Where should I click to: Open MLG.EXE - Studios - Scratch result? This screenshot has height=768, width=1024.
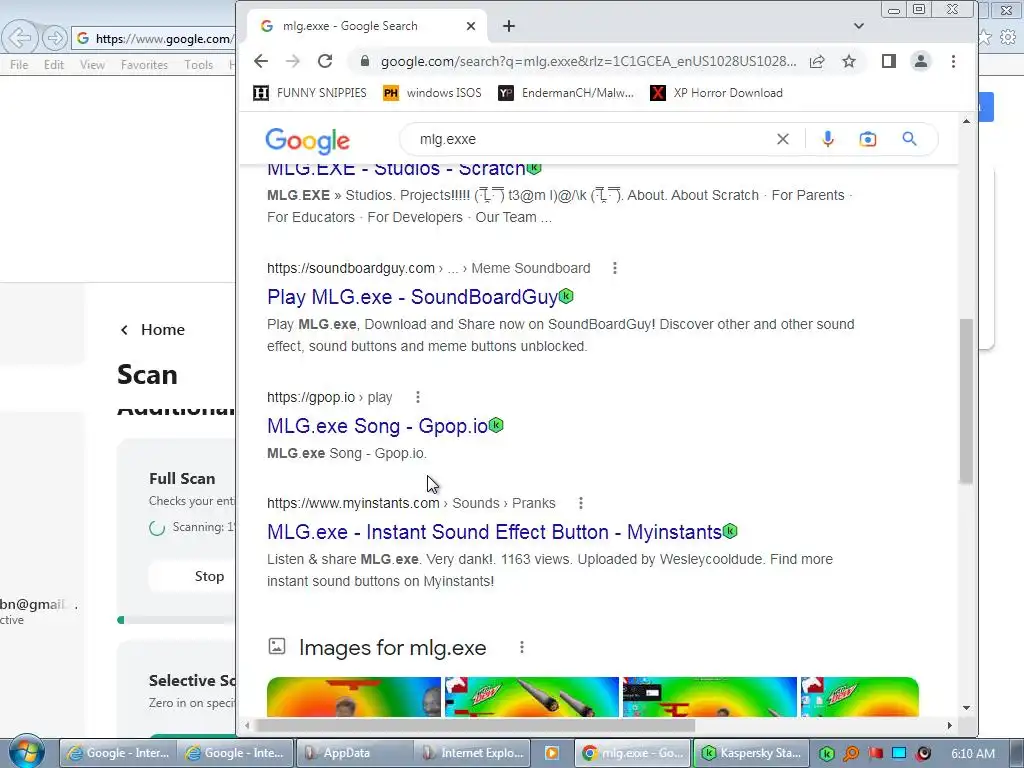396,169
